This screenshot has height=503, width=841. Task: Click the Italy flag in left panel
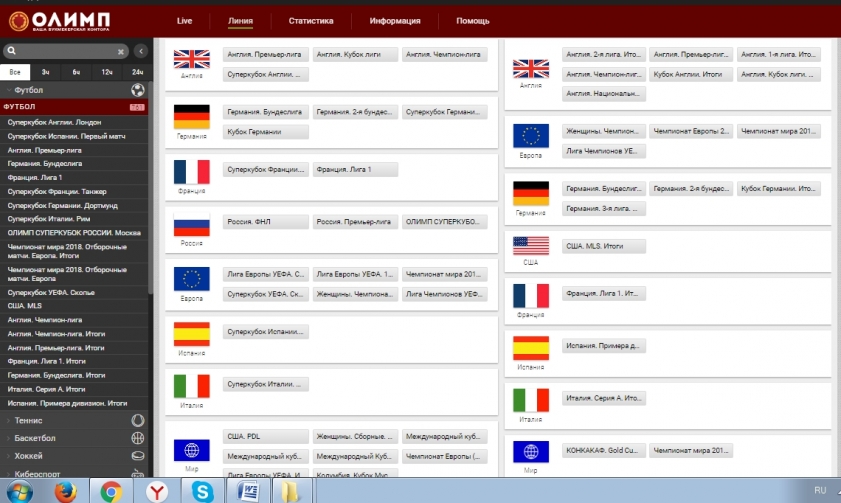tap(191, 387)
